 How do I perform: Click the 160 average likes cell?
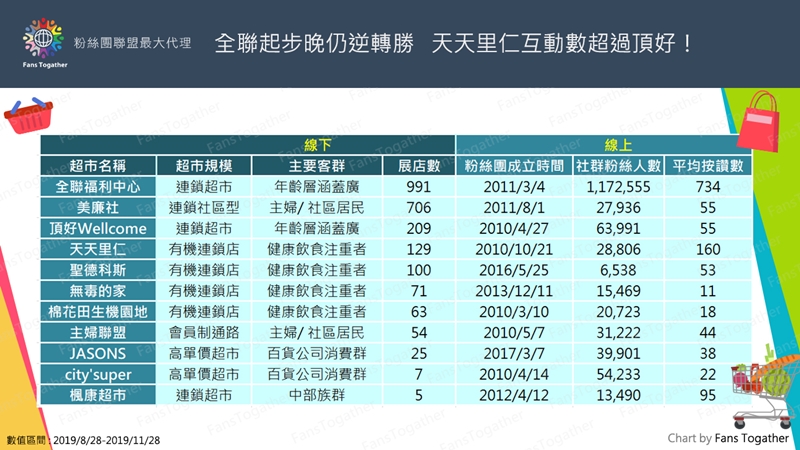(708, 249)
